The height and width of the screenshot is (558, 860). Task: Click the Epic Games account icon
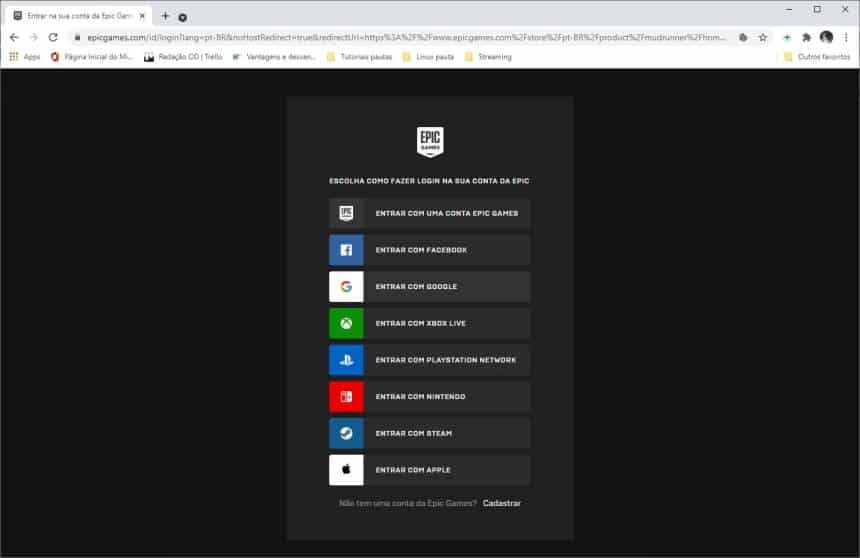pos(346,213)
